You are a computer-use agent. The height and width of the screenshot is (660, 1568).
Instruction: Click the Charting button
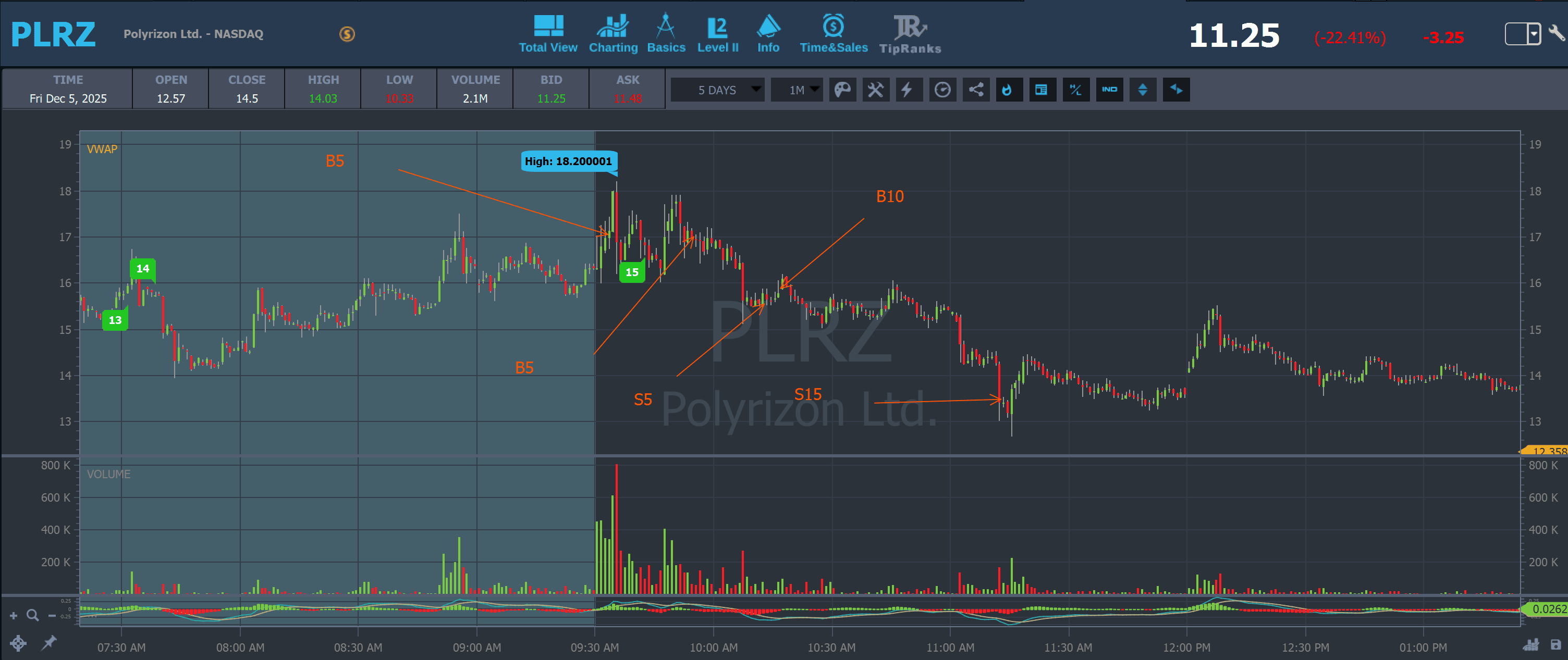tap(613, 34)
